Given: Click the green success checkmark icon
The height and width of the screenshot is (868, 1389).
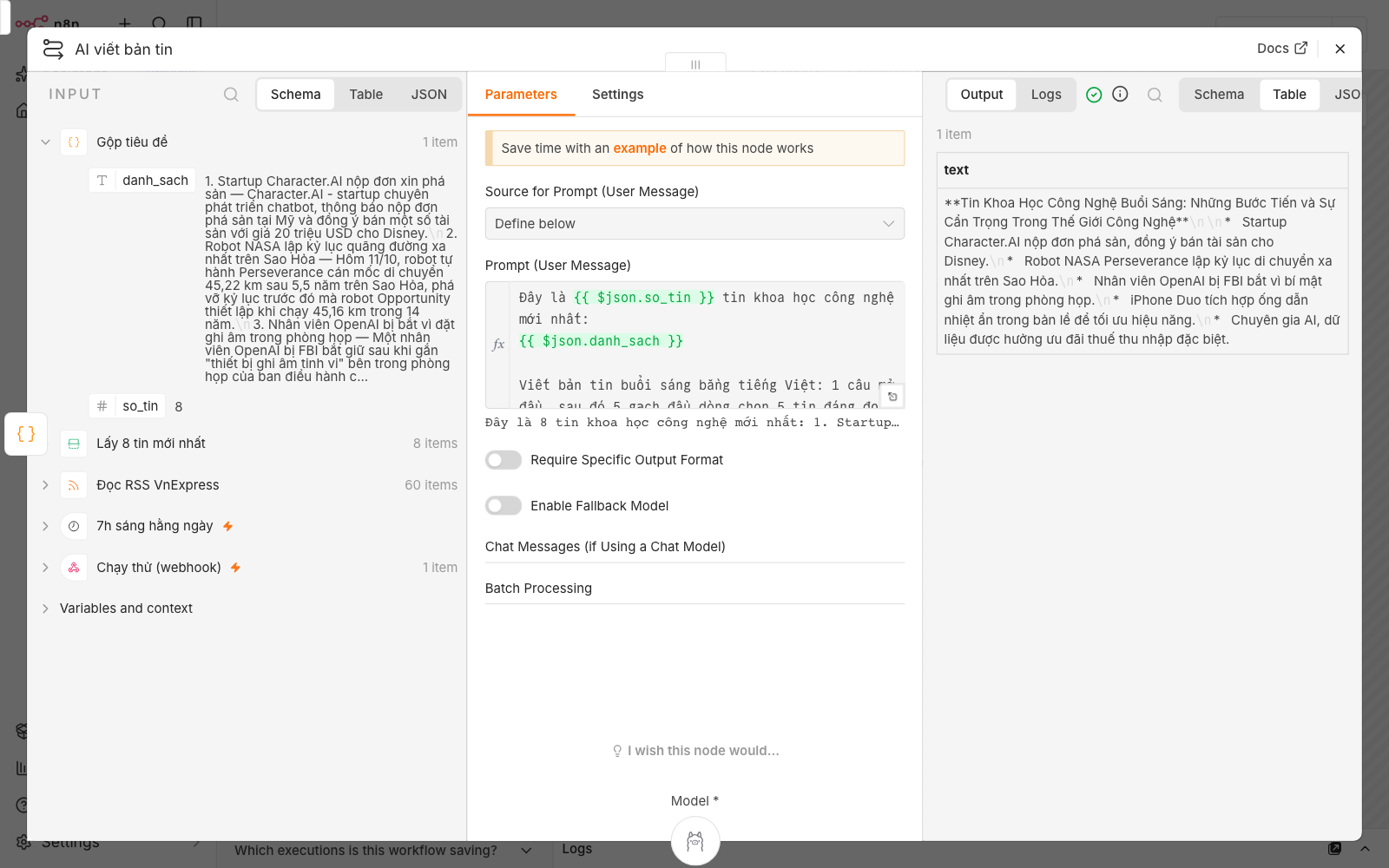Looking at the screenshot, I should [x=1094, y=95].
